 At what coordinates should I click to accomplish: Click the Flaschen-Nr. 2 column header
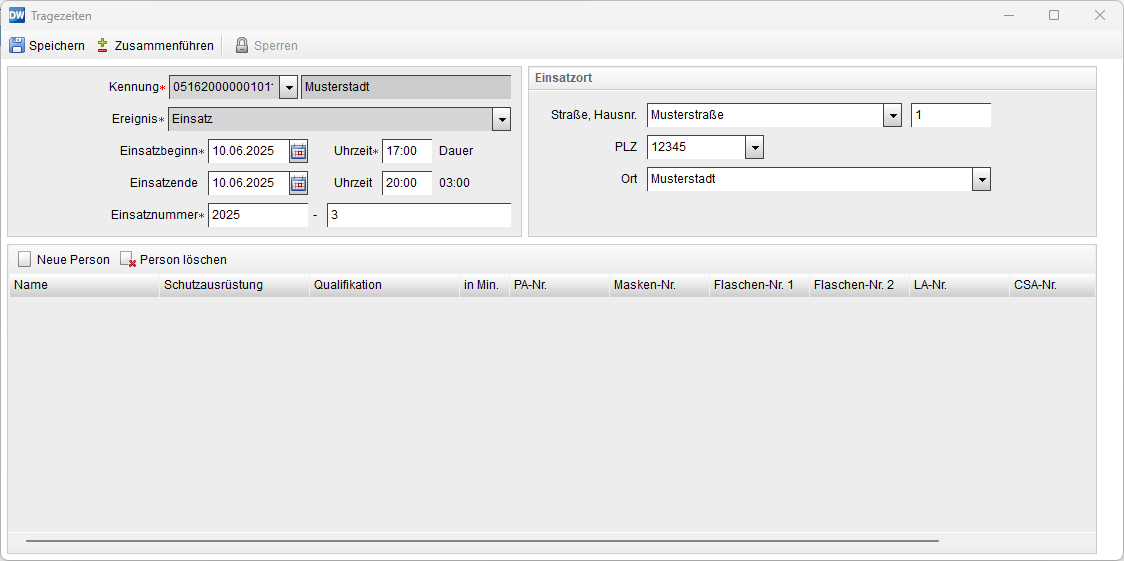coord(859,285)
